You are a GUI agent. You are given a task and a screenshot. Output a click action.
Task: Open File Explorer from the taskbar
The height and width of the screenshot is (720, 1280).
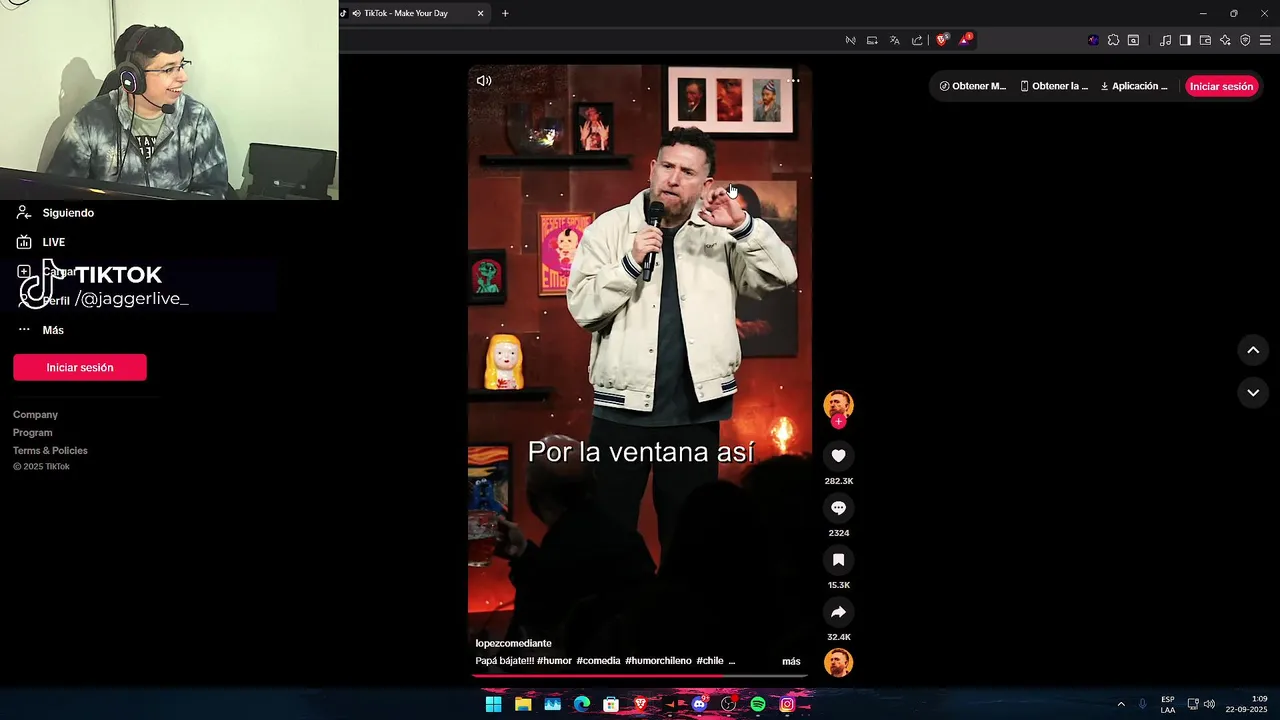click(523, 704)
